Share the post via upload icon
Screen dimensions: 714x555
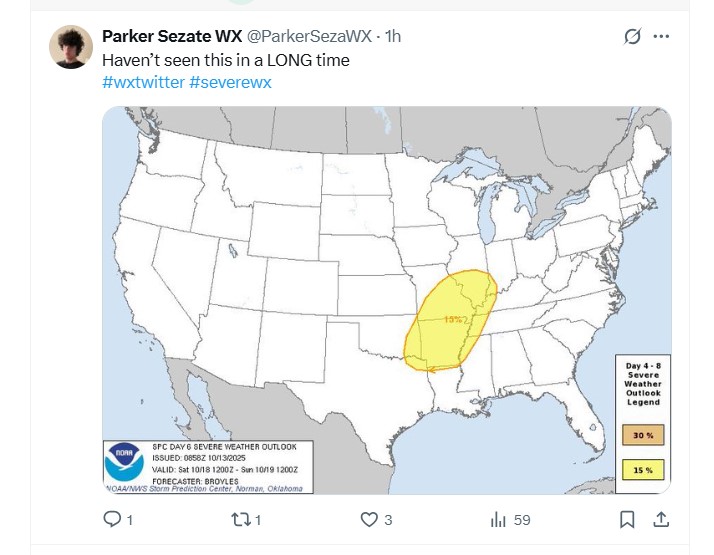pyautogui.click(x=660, y=519)
